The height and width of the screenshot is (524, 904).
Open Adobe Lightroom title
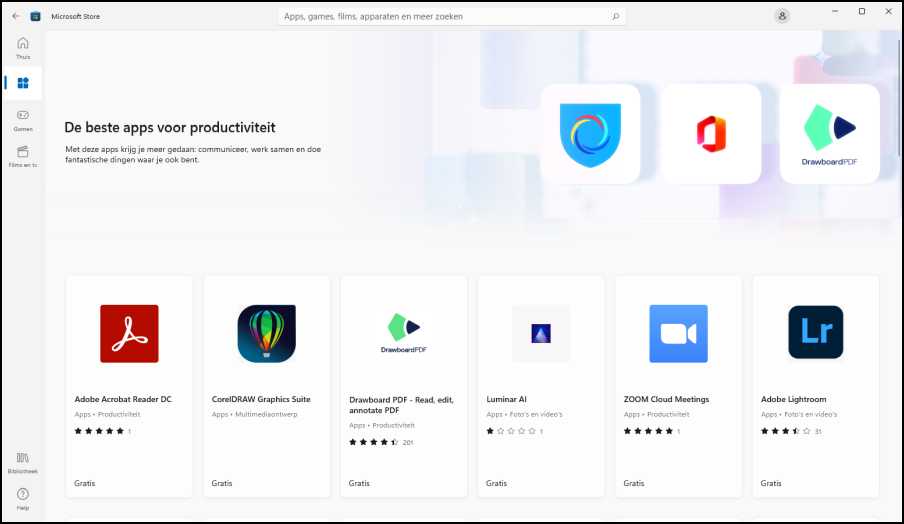tap(793, 399)
